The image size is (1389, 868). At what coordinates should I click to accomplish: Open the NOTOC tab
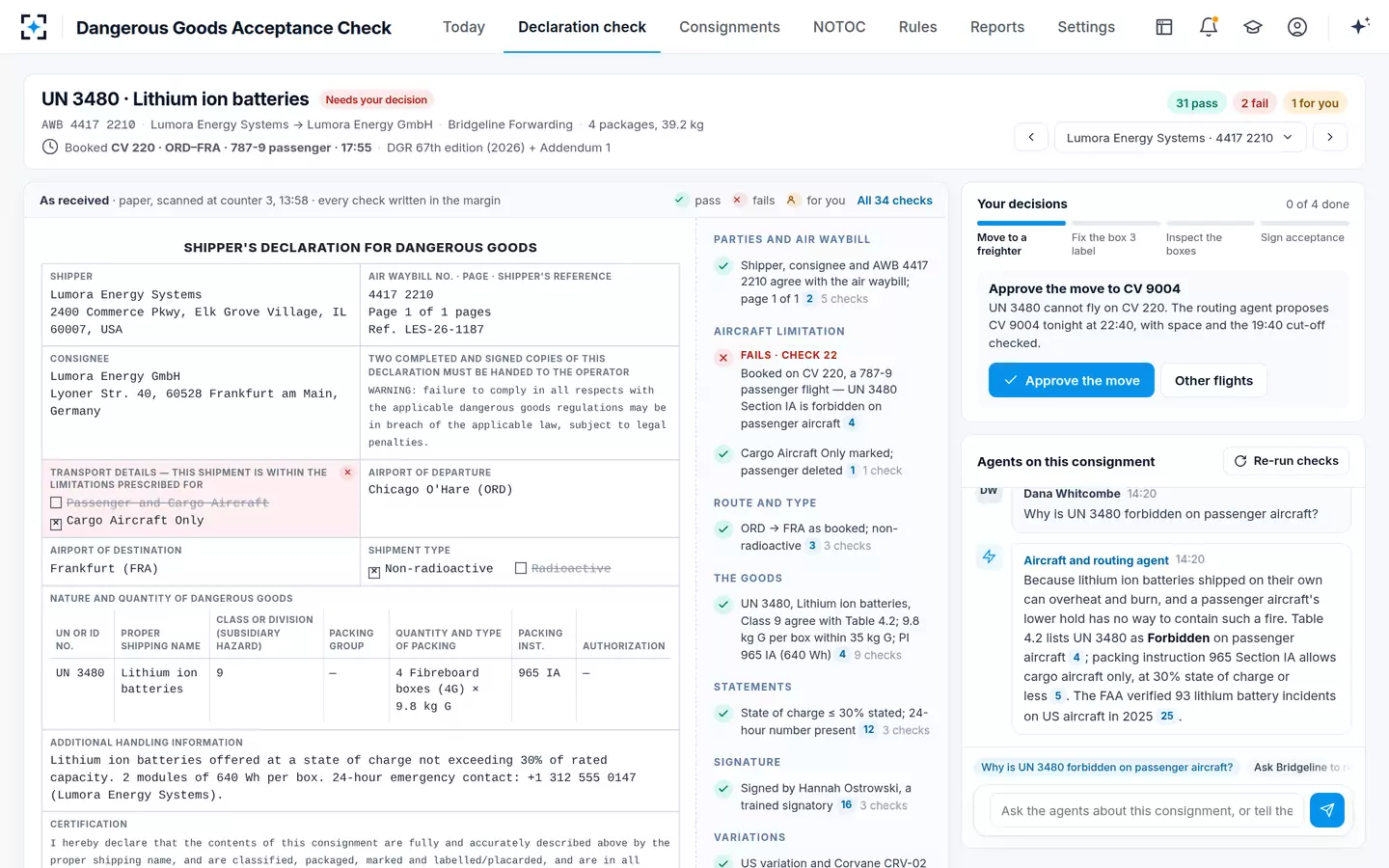coord(839,27)
